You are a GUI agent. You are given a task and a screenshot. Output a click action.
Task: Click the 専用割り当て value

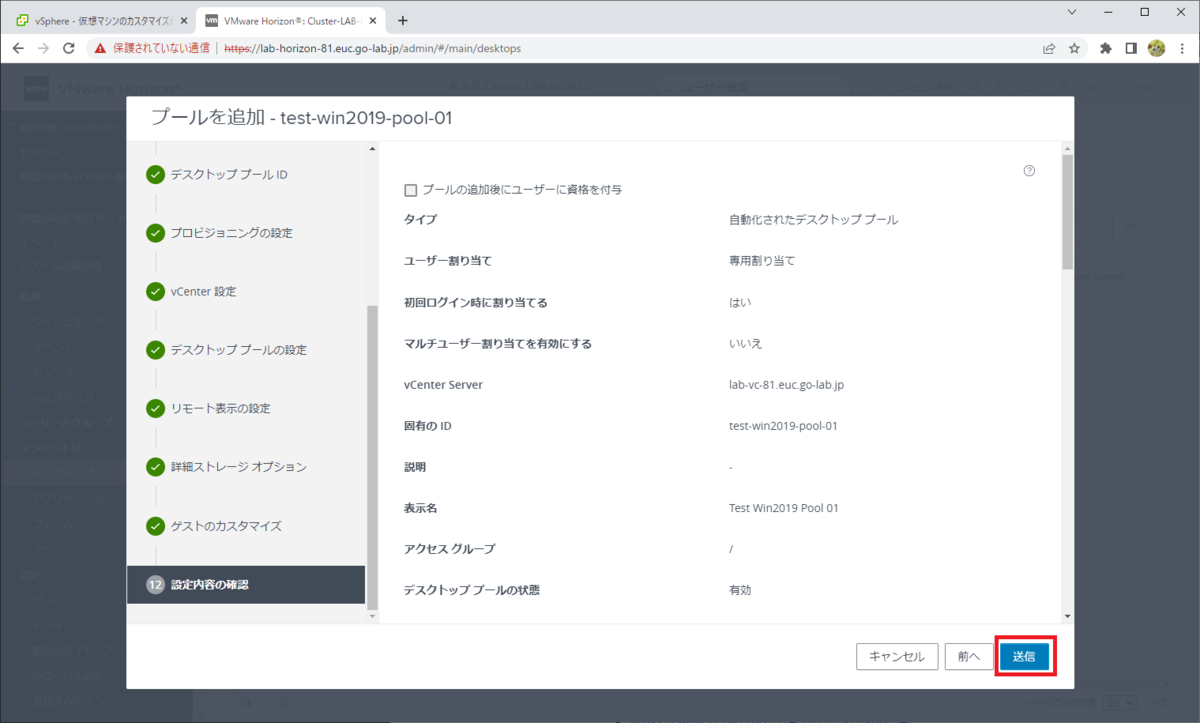[x=762, y=261]
